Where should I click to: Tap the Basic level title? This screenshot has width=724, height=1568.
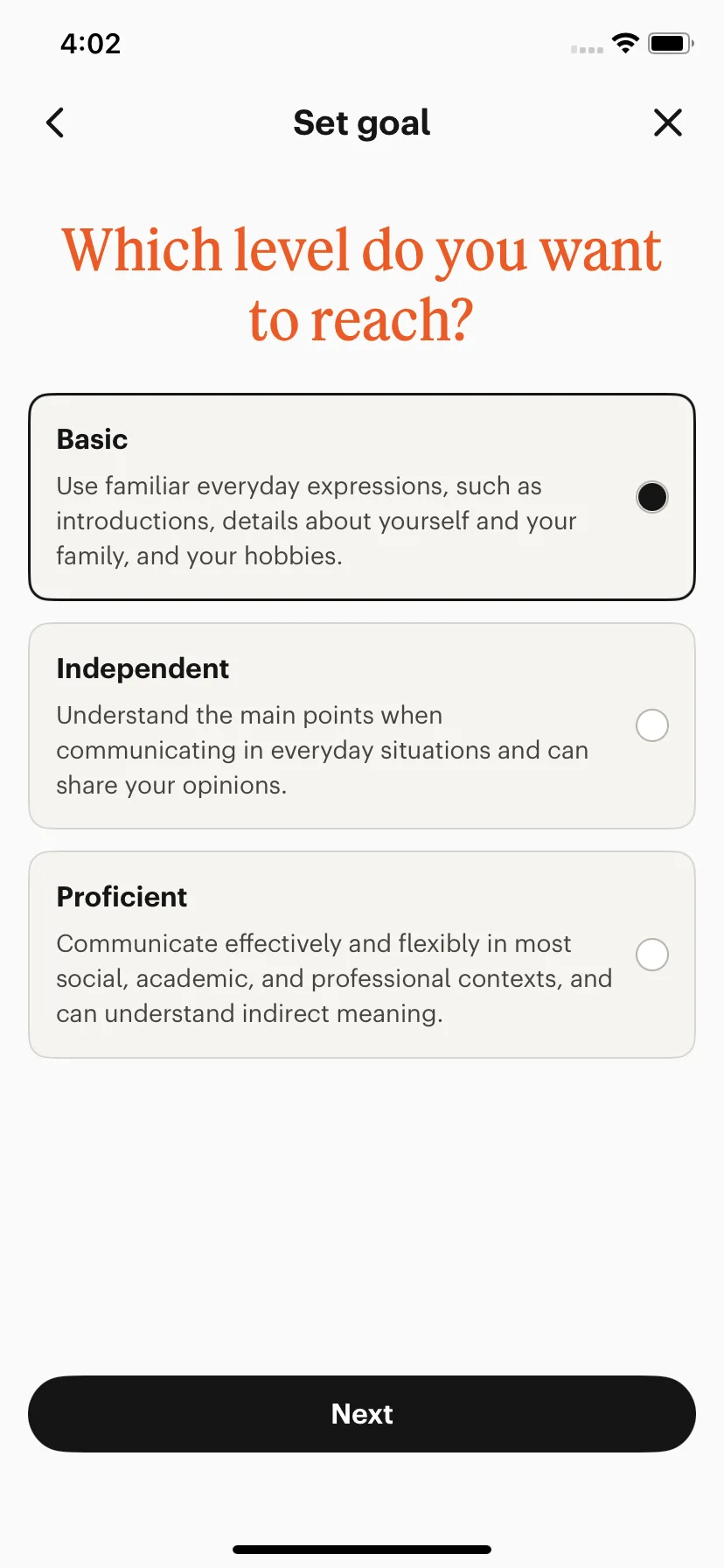[x=92, y=439]
